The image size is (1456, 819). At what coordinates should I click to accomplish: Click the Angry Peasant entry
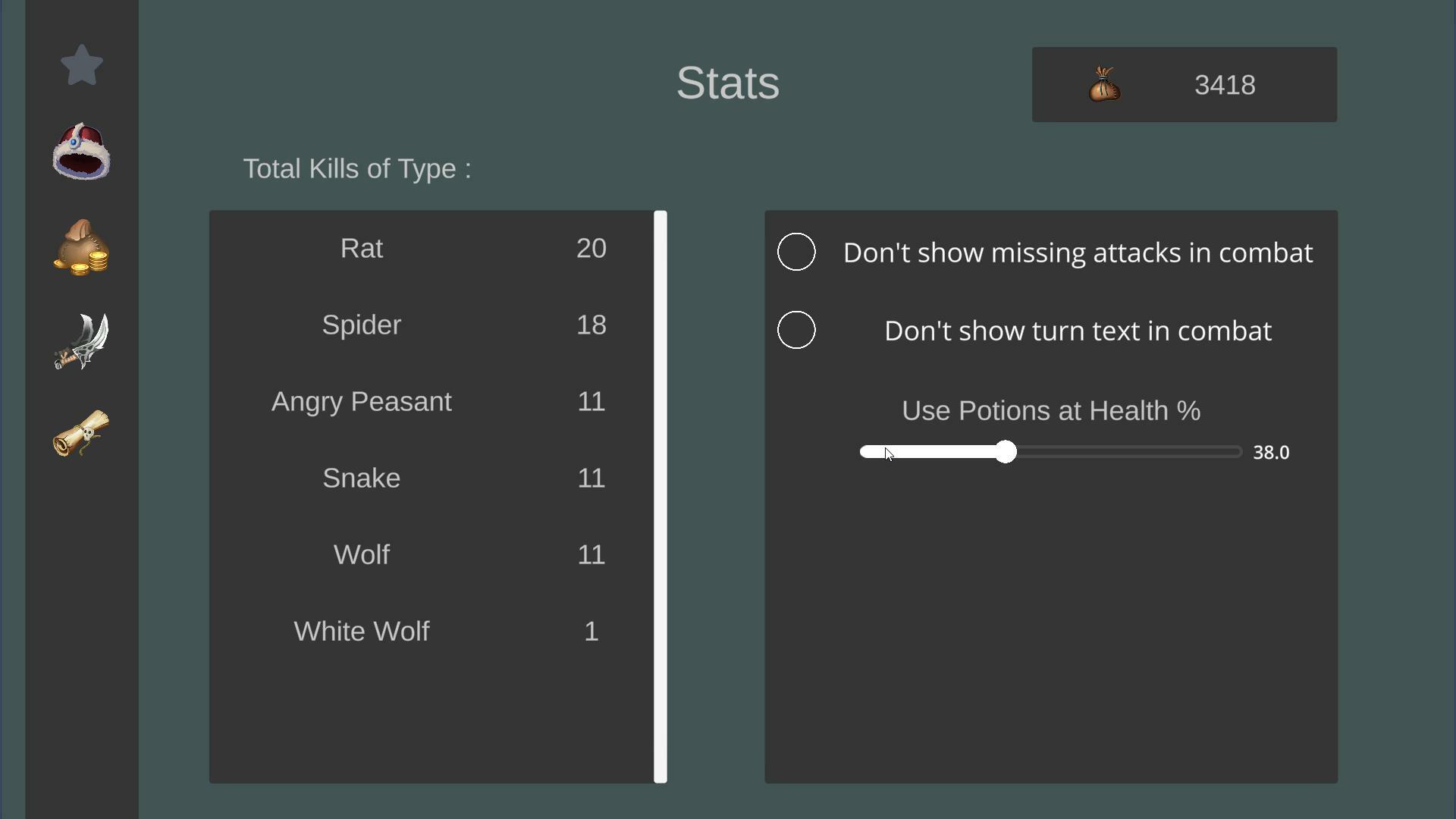pyautogui.click(x=362, y=402)
